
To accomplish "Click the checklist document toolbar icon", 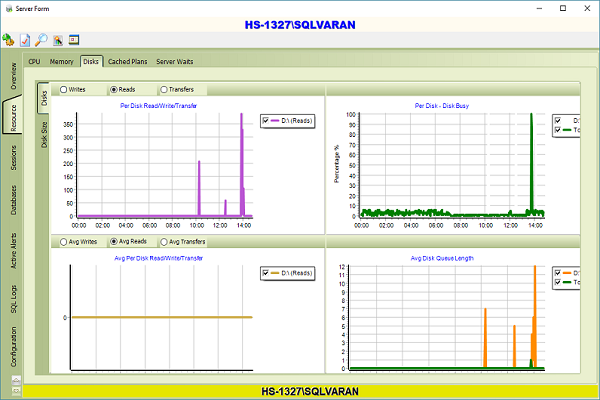I will 25,40.
